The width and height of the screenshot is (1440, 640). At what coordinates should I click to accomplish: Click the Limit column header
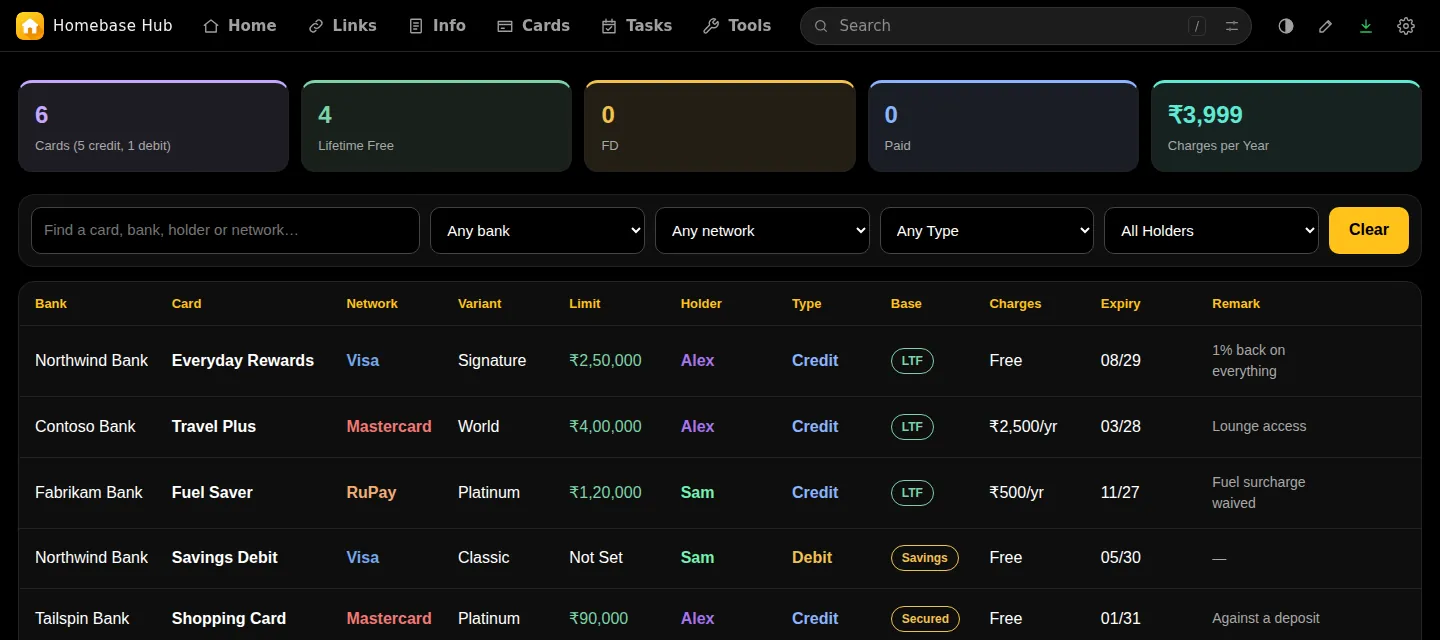585,304
